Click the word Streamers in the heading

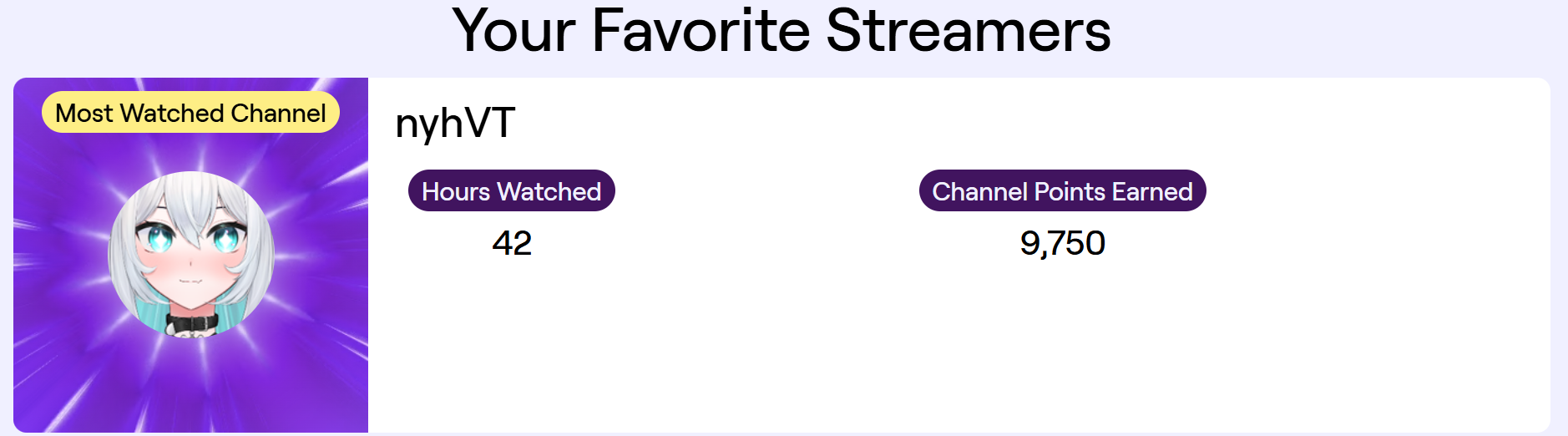[x=969, y=32]
